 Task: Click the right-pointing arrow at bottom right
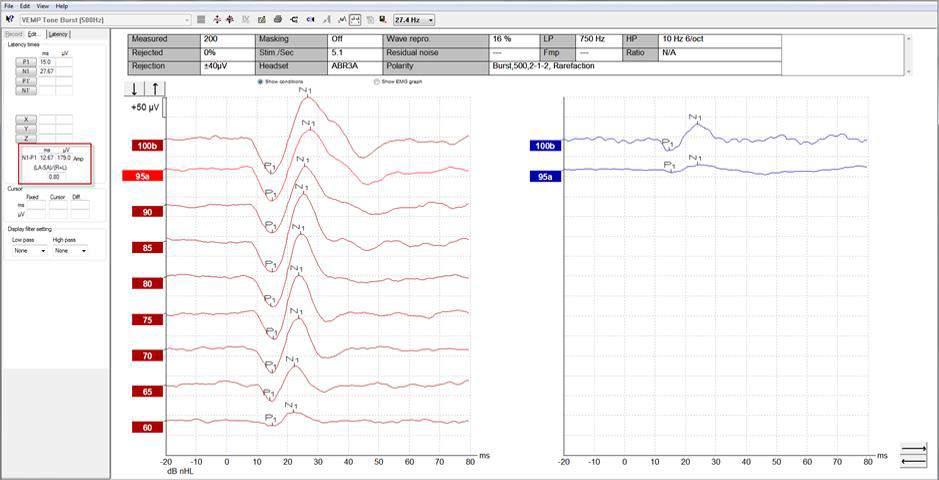pos(913,446)
